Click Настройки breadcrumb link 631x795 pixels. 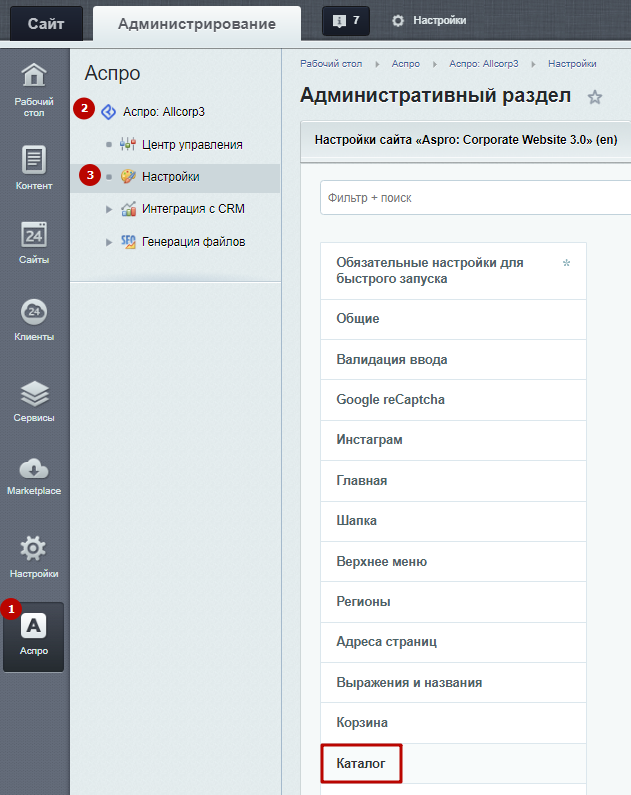click(x=572, y=64)
